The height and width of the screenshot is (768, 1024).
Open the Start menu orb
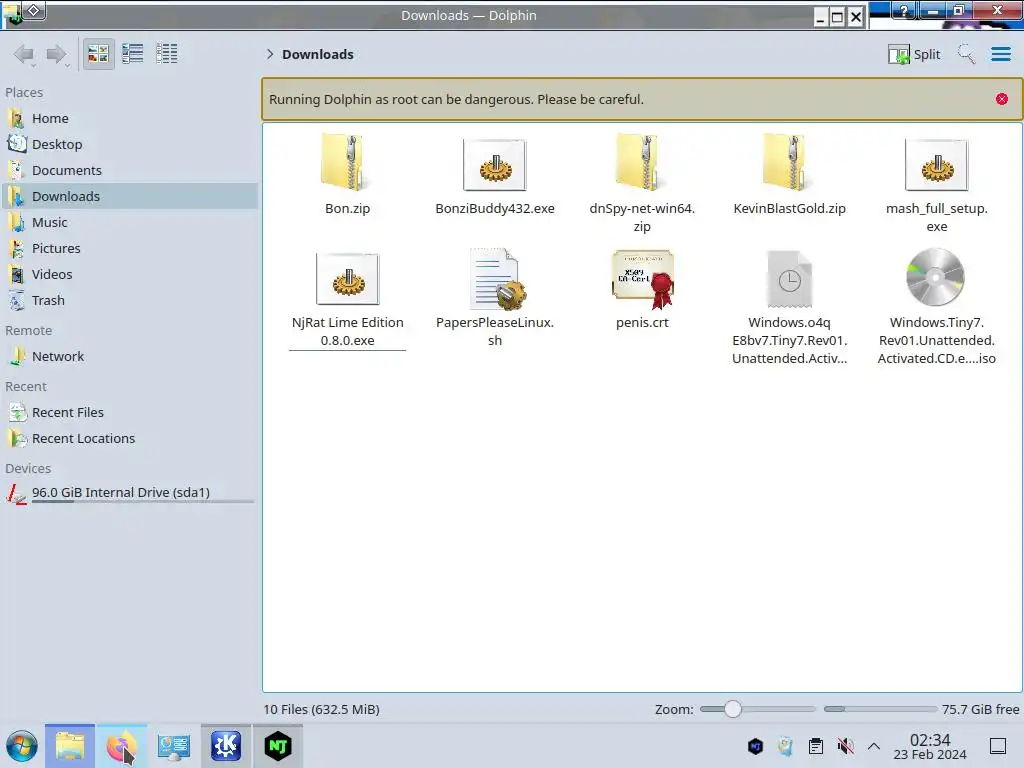tap(22, 746)
